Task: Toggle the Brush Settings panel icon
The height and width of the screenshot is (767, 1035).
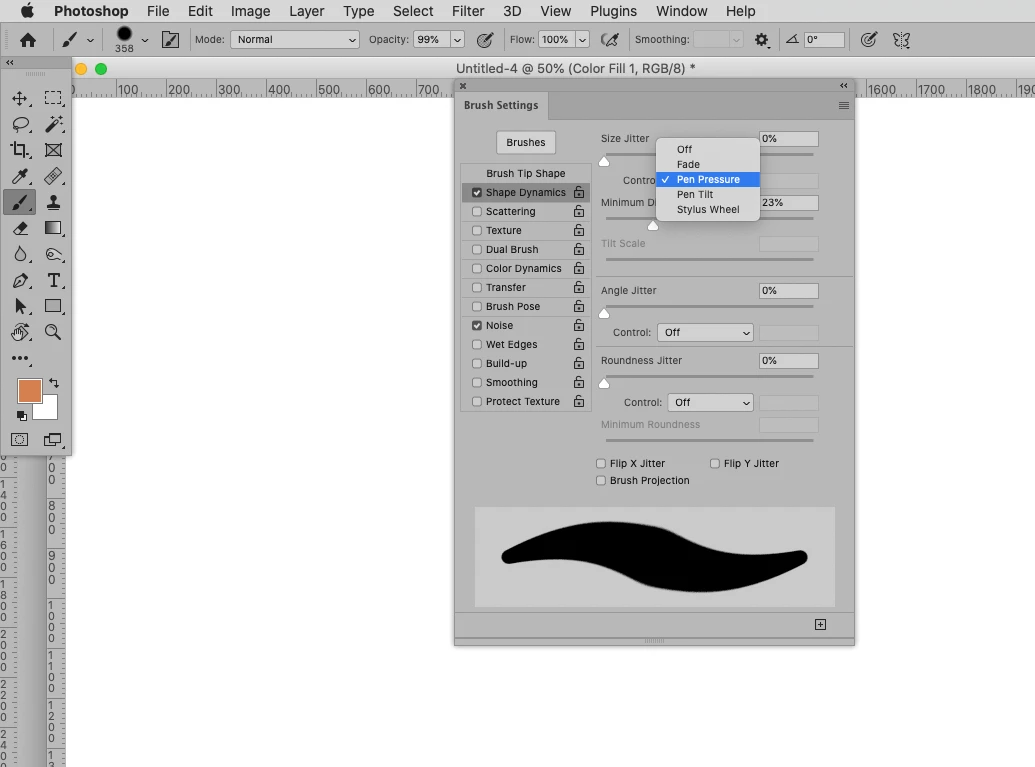Action: click(x=170, y=40)
